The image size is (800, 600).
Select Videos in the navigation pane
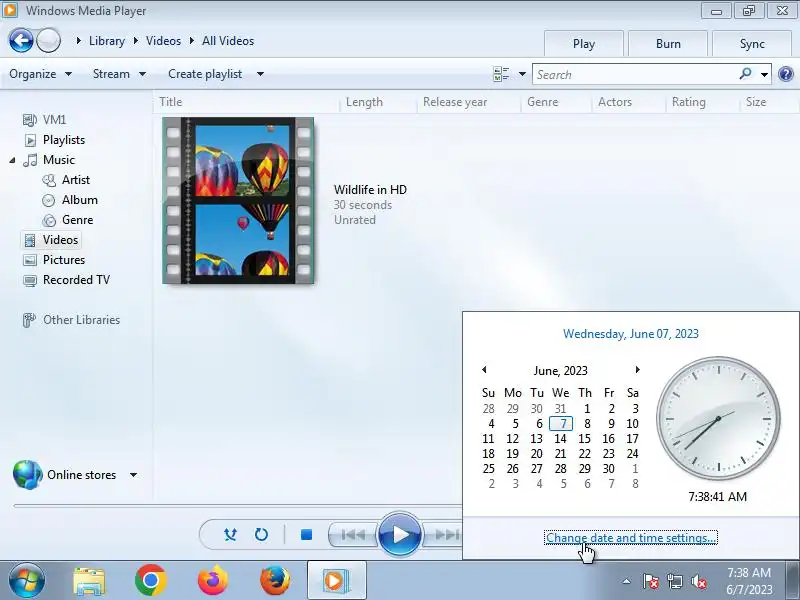[x=51, y=240]
